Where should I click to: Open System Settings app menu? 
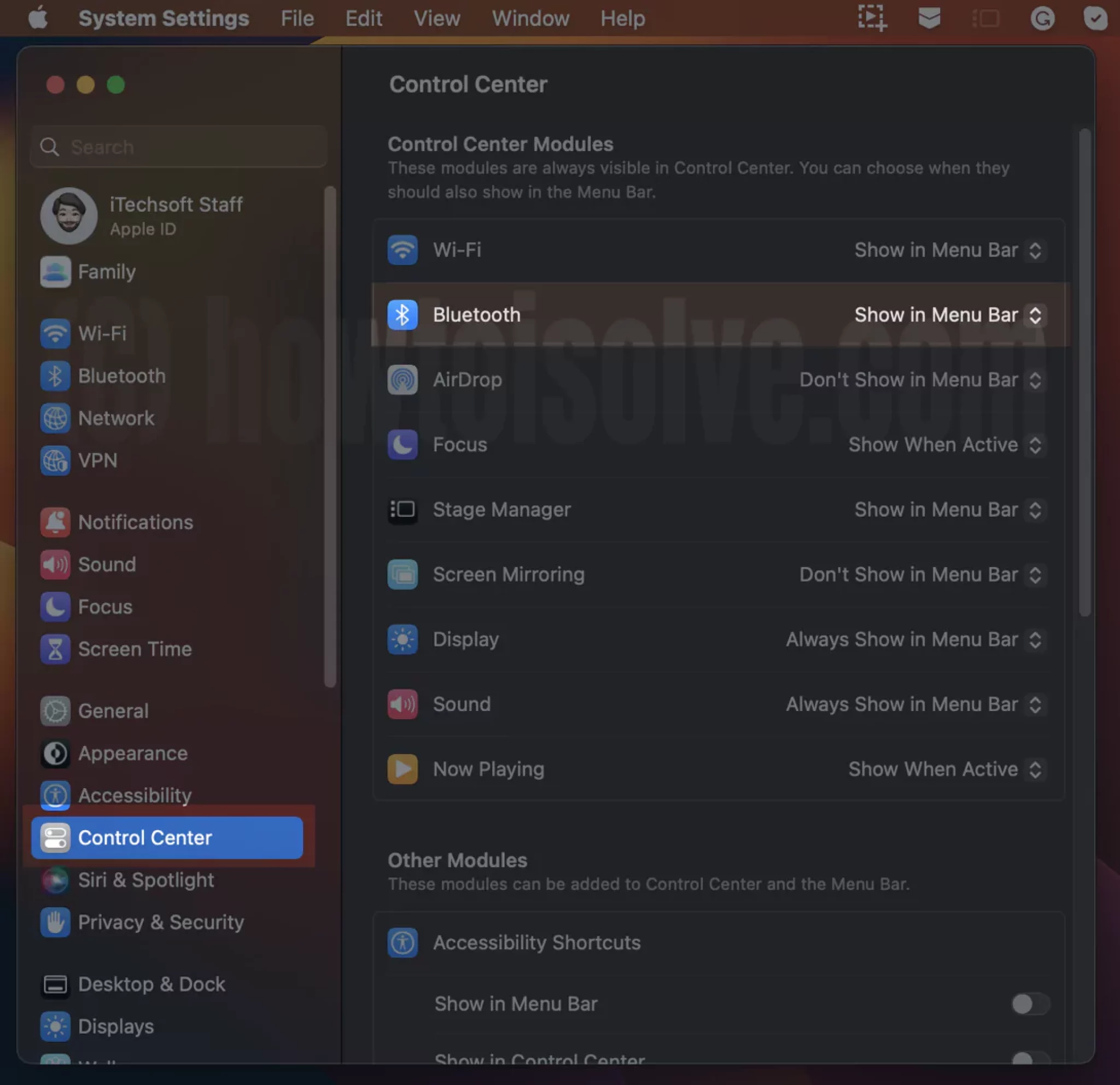point(164,18)
